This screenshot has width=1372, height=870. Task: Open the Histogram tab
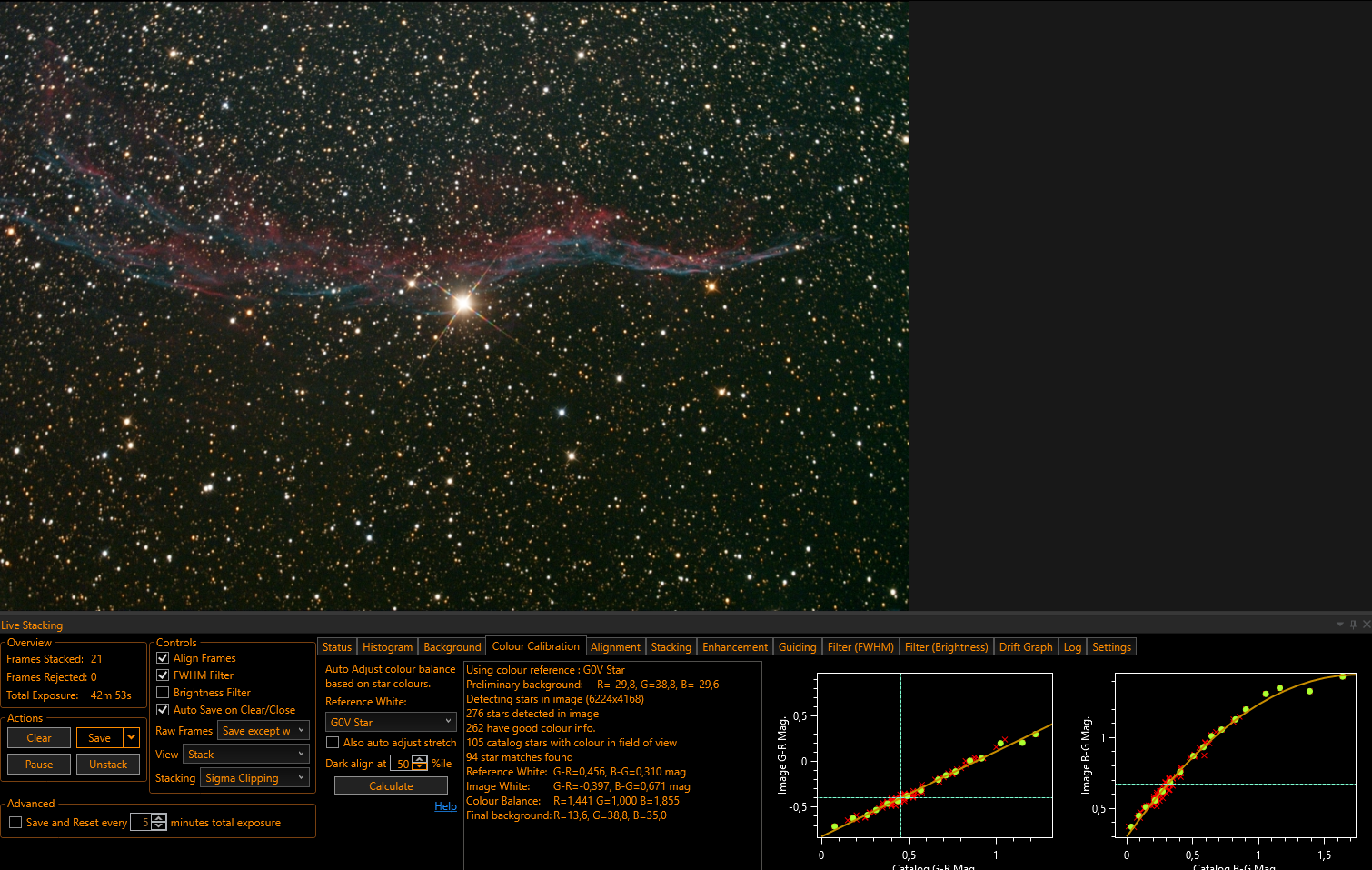[387, 647]
